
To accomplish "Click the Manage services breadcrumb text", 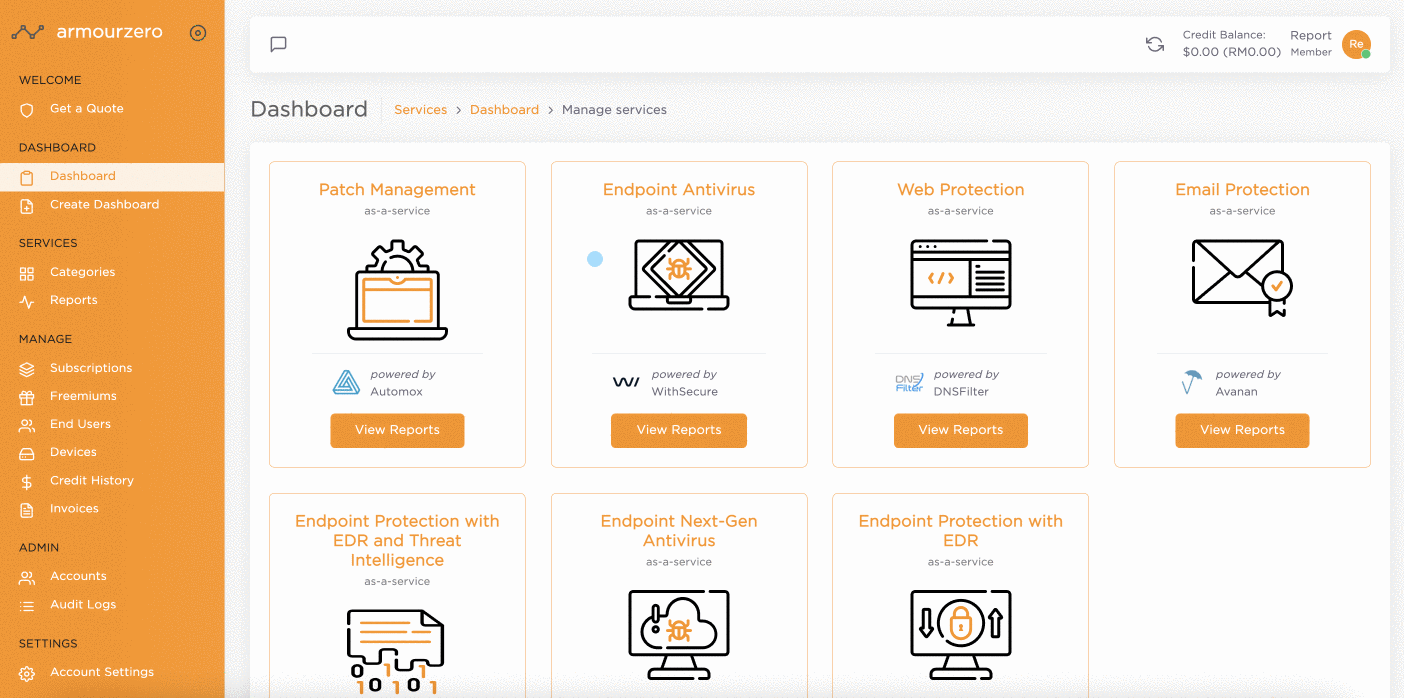I will (614, 110).
